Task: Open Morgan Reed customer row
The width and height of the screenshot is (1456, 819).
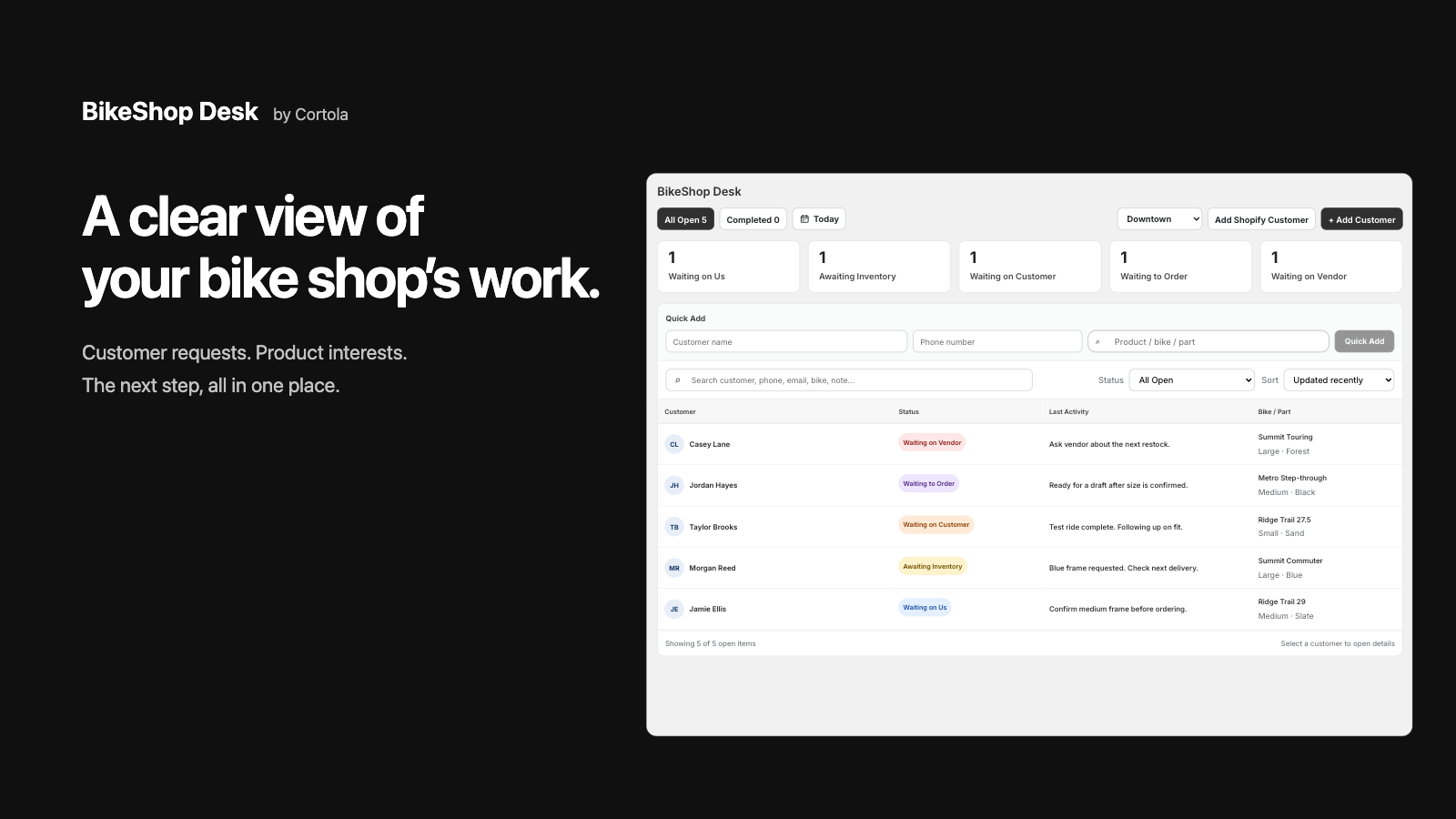Action: point(1029,568)
